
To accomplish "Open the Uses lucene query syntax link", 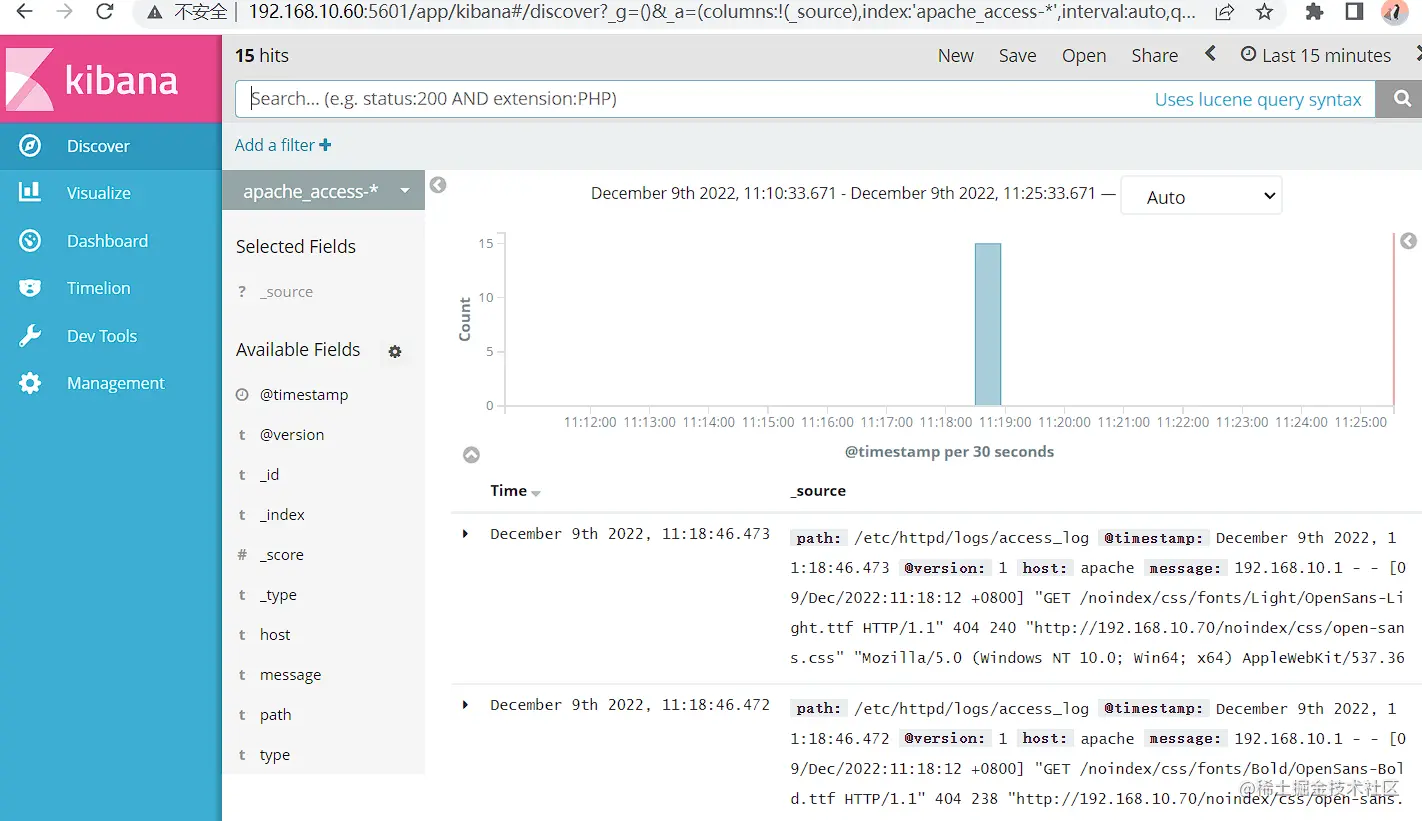I will [1259, 99].
